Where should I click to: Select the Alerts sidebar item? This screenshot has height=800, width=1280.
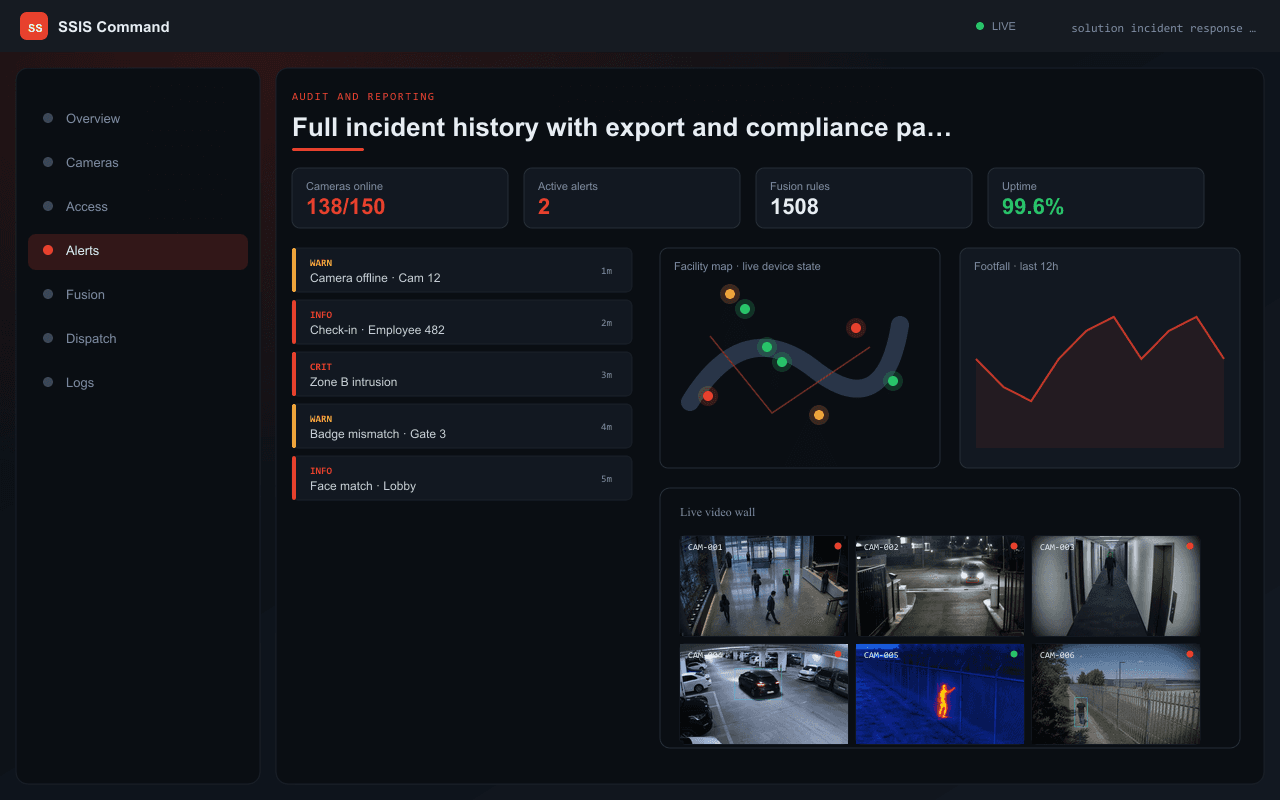pyautogui.click(x=138, y=251)
